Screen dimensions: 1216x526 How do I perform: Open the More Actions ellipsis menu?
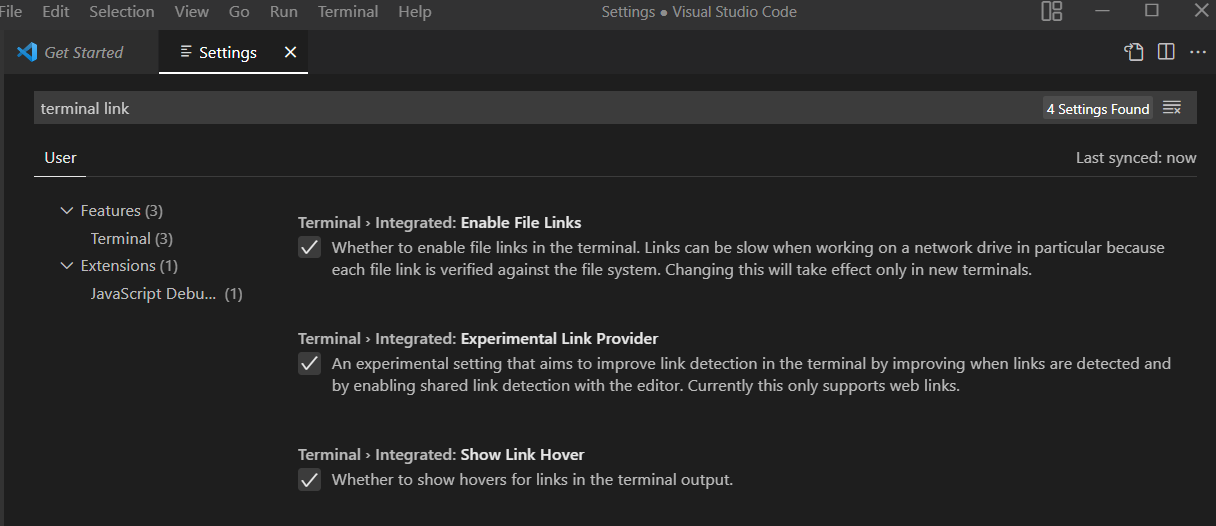point(1198,52)
